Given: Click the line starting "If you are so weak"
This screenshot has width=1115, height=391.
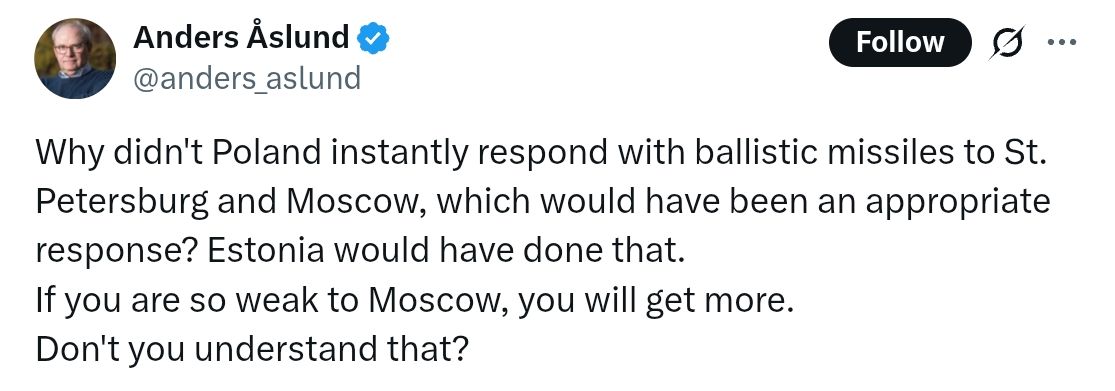Looking at the screenshot, I should point(414,301).
